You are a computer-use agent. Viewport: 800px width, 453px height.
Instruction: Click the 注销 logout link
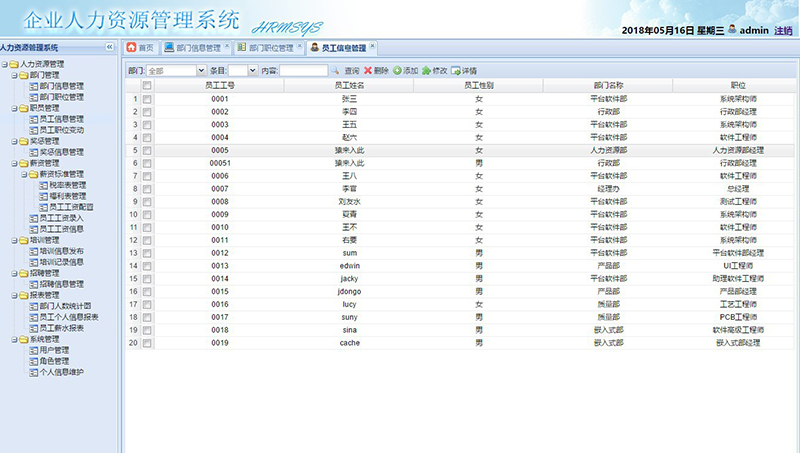click(x=783, y=31)
